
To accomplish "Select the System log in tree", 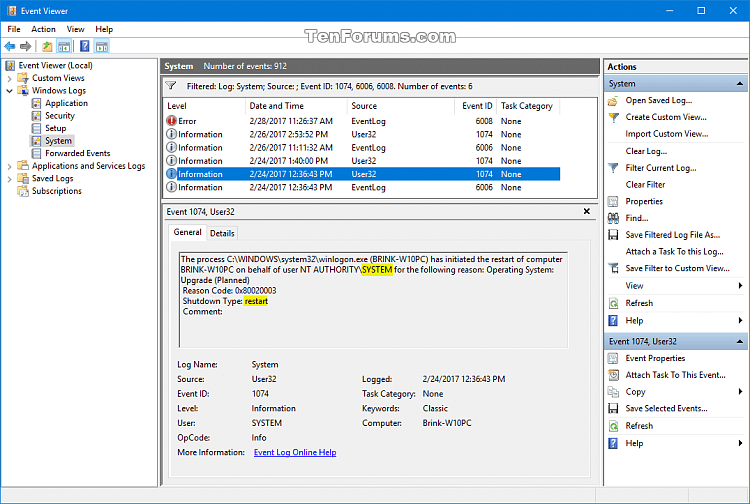I will (58, 141).
